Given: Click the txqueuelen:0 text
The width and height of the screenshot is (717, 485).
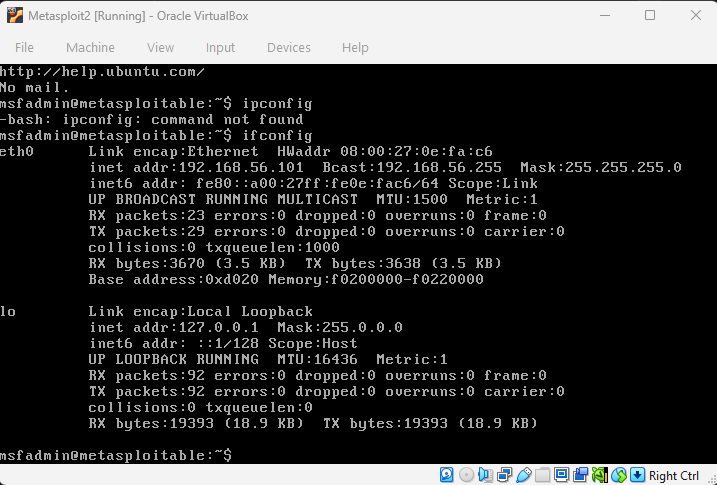Looking at the screenshot, I should point(259,407).
